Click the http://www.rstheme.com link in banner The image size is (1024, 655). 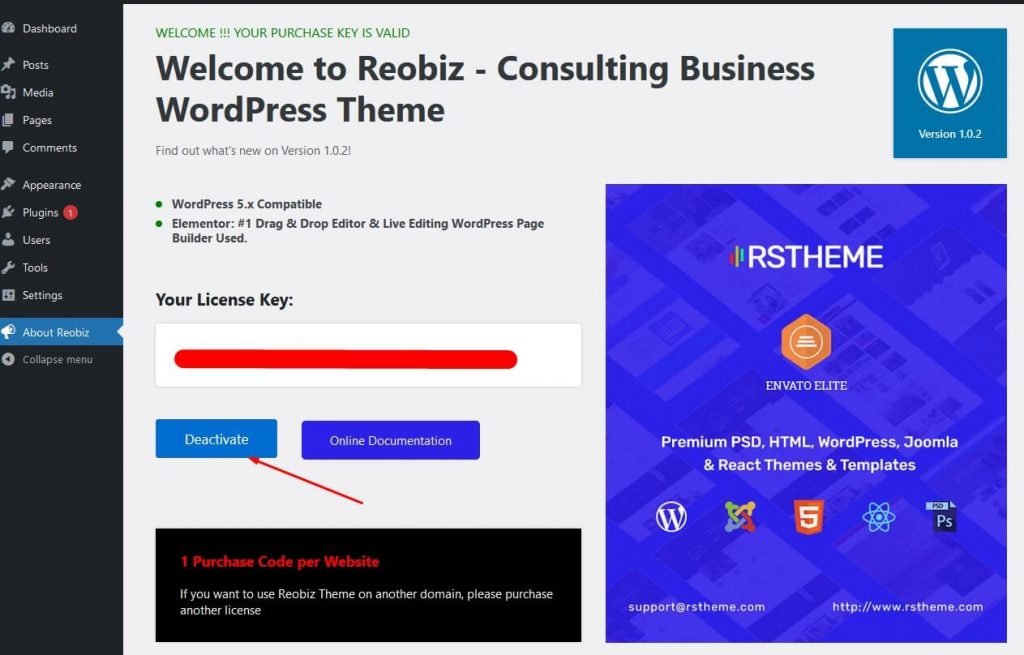click(907, 607)
